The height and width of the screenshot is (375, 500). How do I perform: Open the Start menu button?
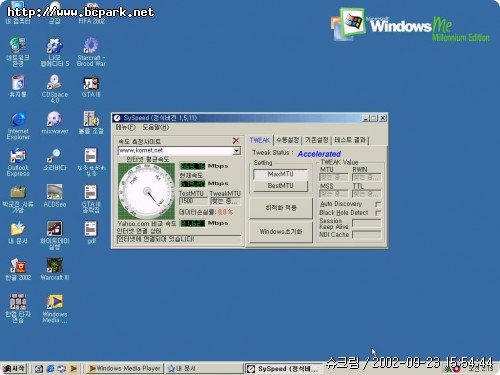[14, 369]
